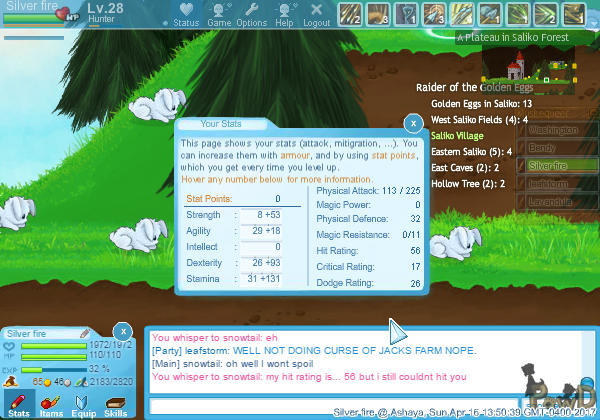
Task: Click the Logout button
Action: 316,15
